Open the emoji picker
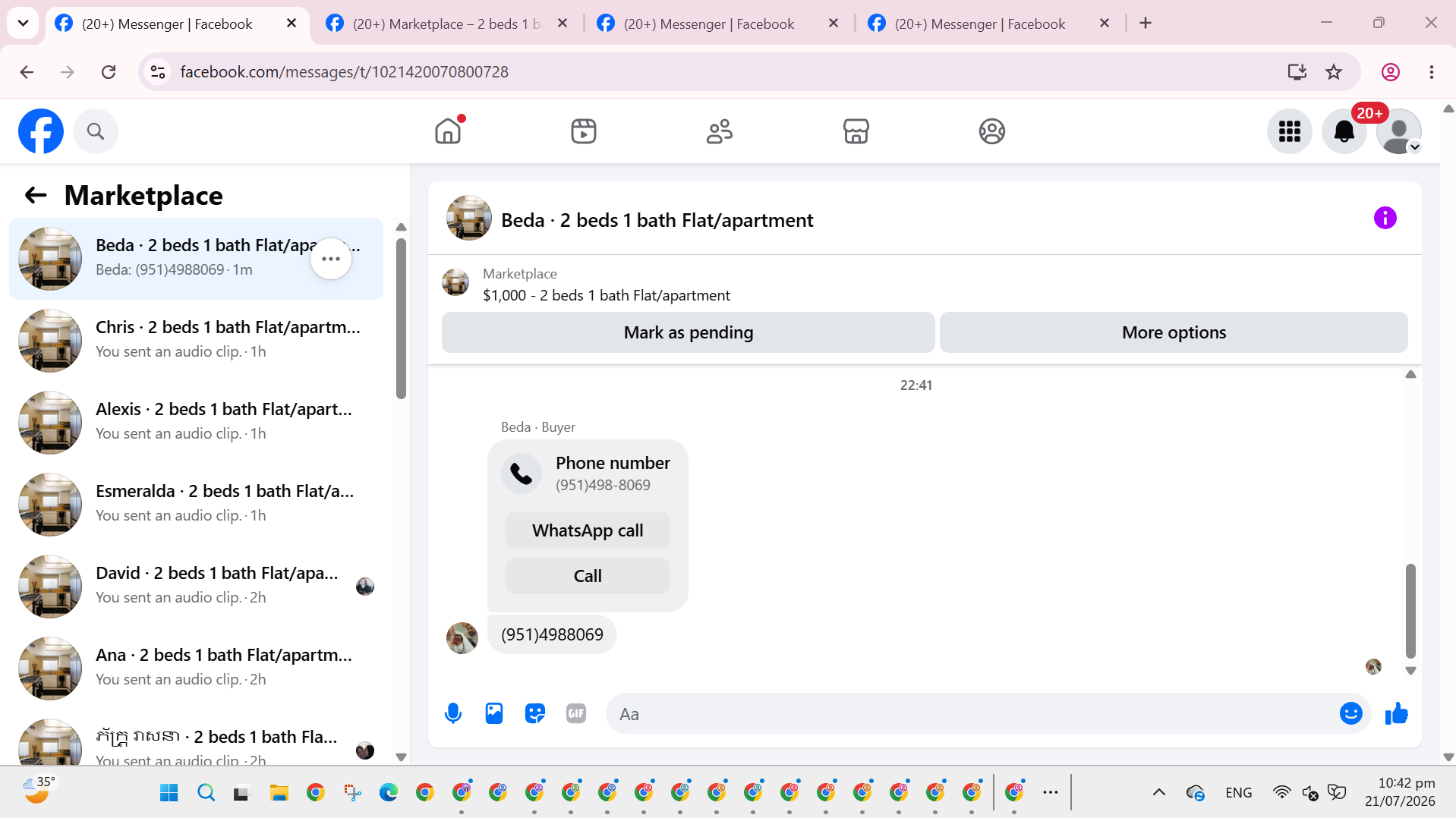 click(1350, 713)
